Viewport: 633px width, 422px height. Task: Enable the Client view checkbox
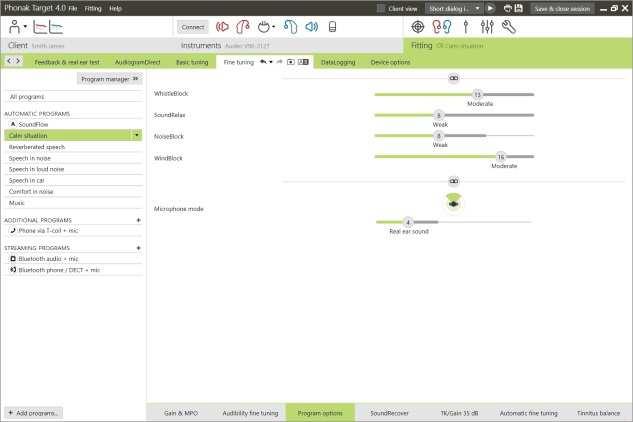(380, 8)
